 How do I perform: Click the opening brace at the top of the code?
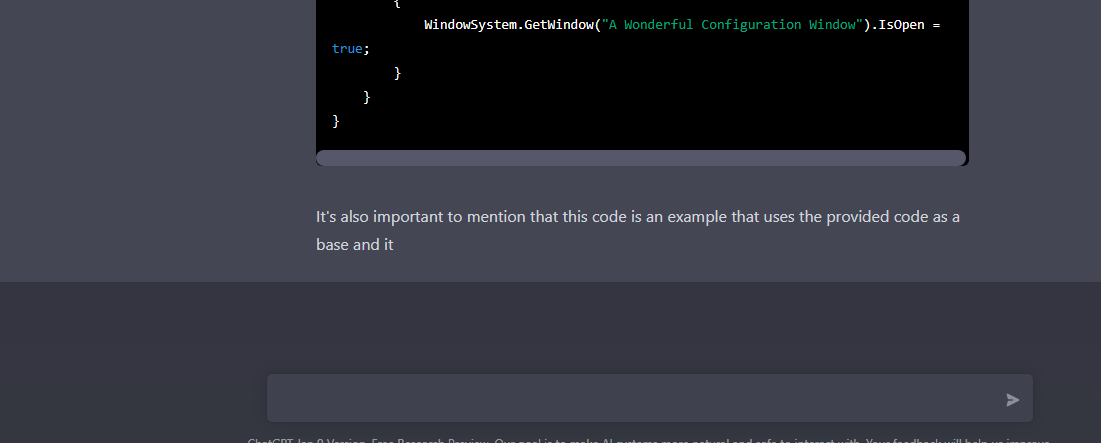(397, 3)
